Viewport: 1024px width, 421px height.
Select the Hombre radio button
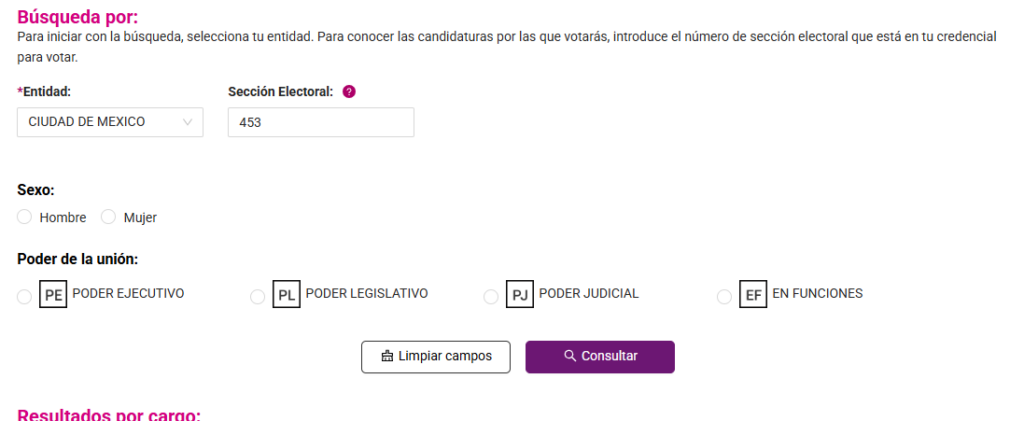[x=24, y=217]
